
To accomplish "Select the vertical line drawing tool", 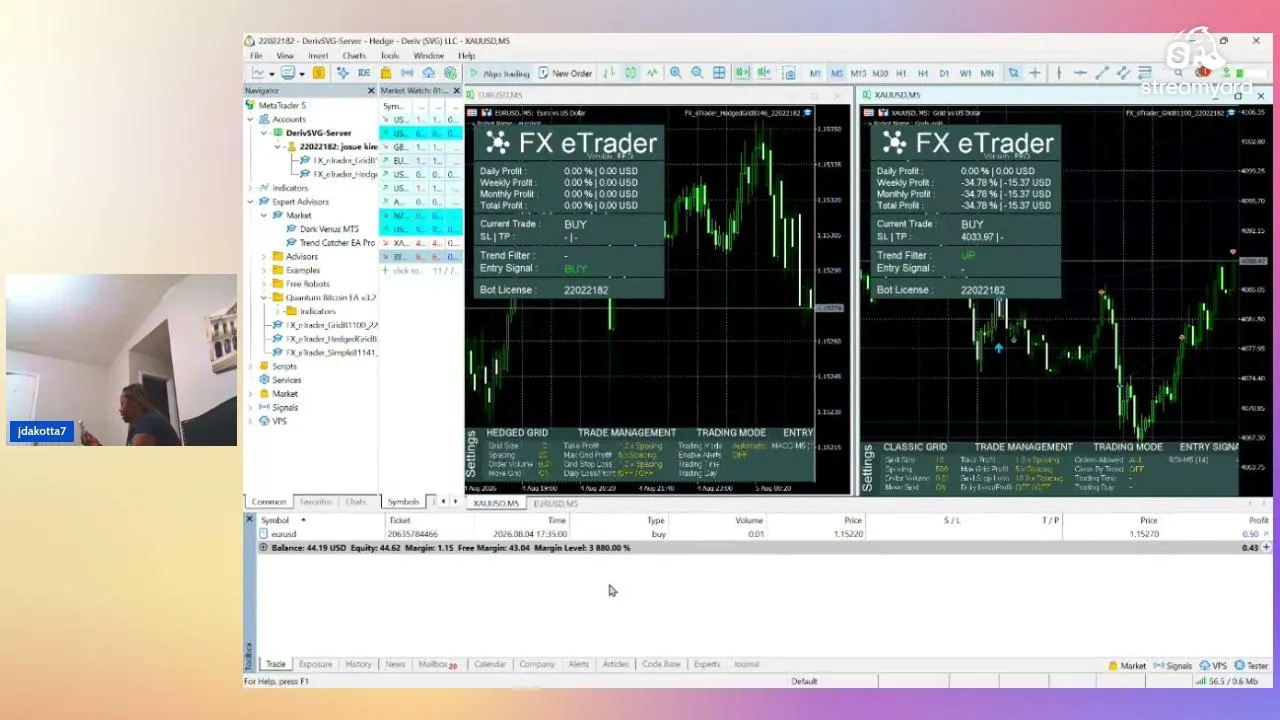I will tap(1058, 73).
